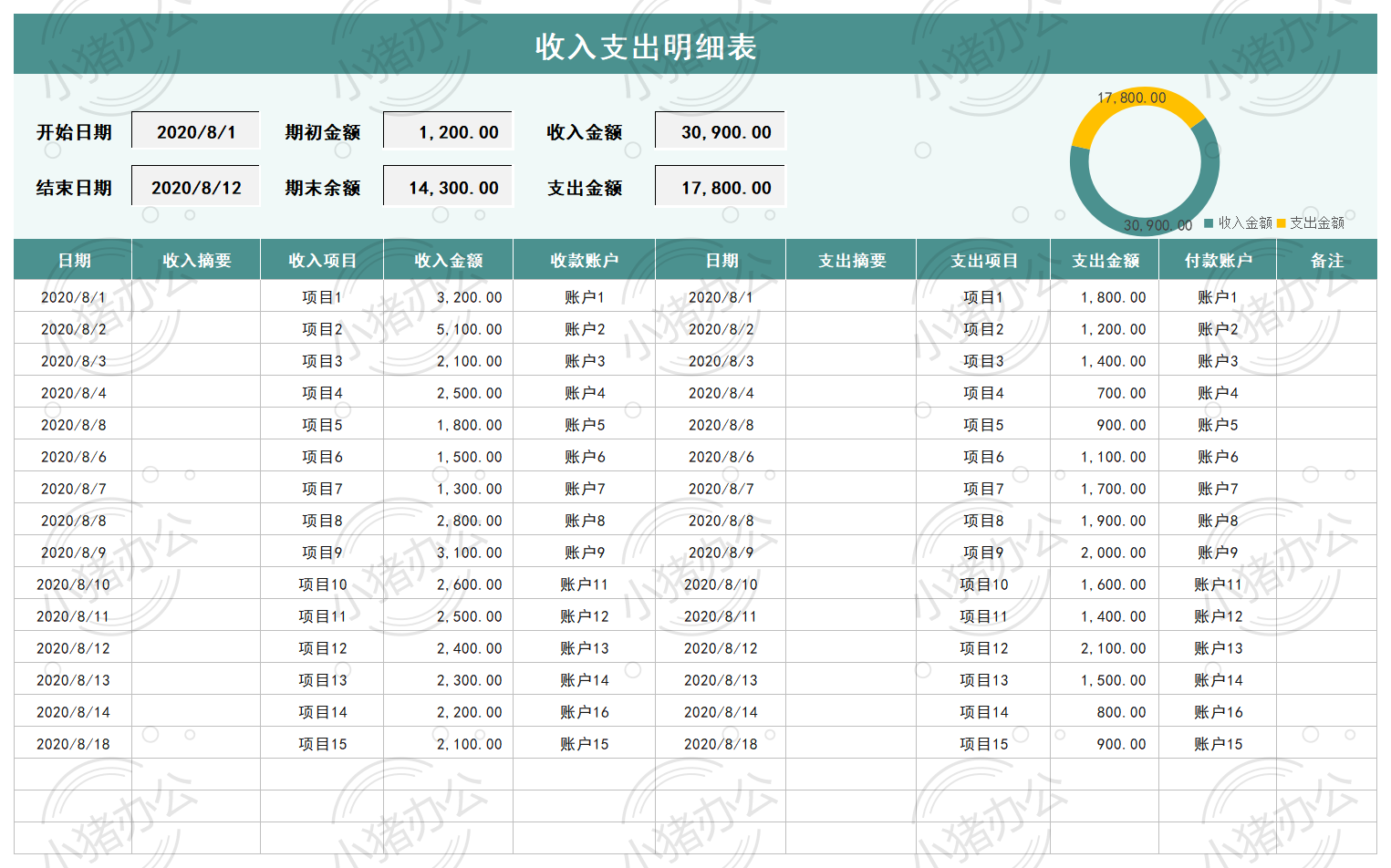Select the 支出项目 column header

click(983, 260)
